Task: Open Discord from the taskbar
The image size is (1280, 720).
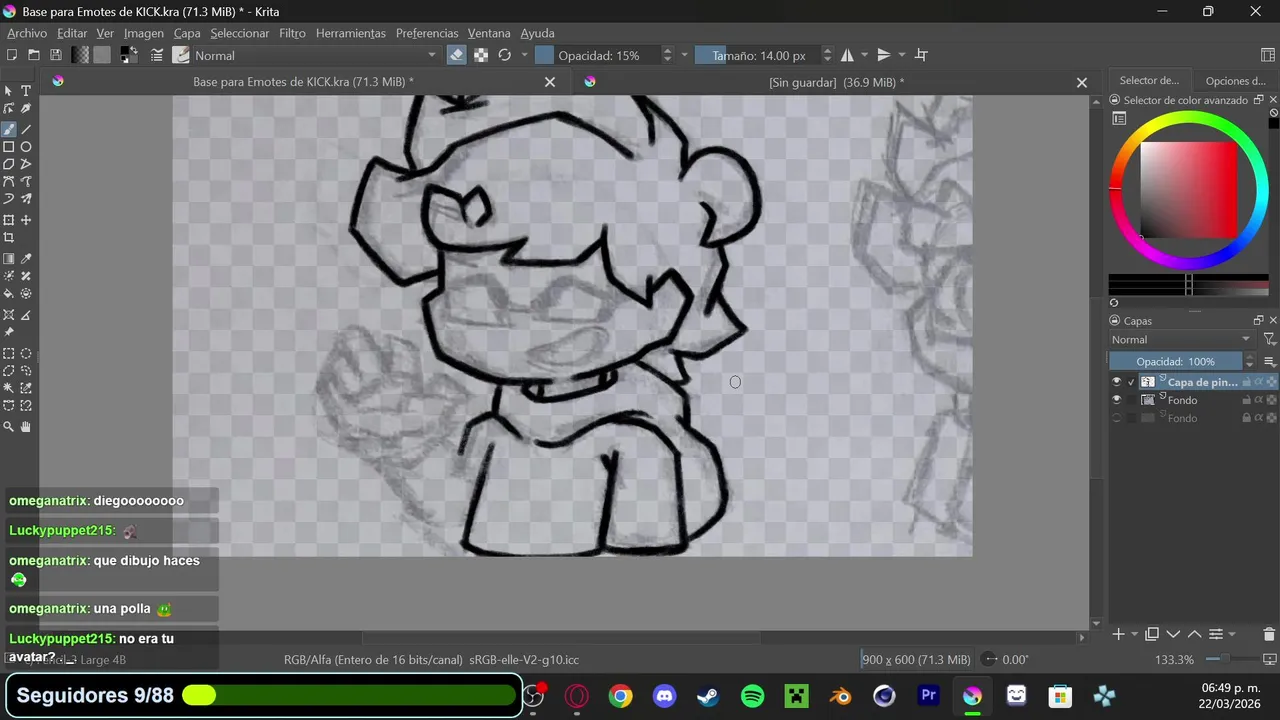Action: pos(664,696)
